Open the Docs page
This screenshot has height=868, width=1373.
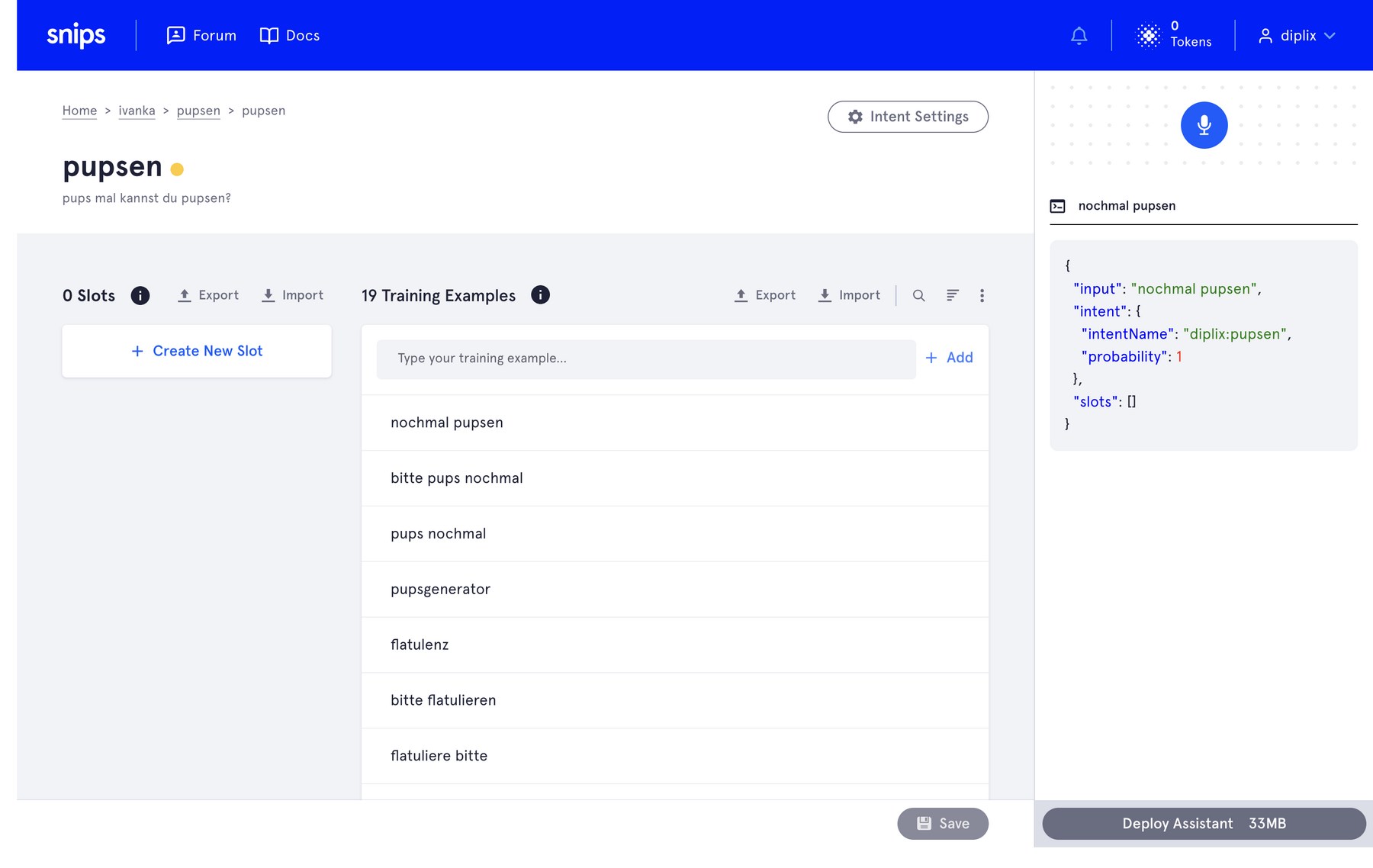click(290, 36)
